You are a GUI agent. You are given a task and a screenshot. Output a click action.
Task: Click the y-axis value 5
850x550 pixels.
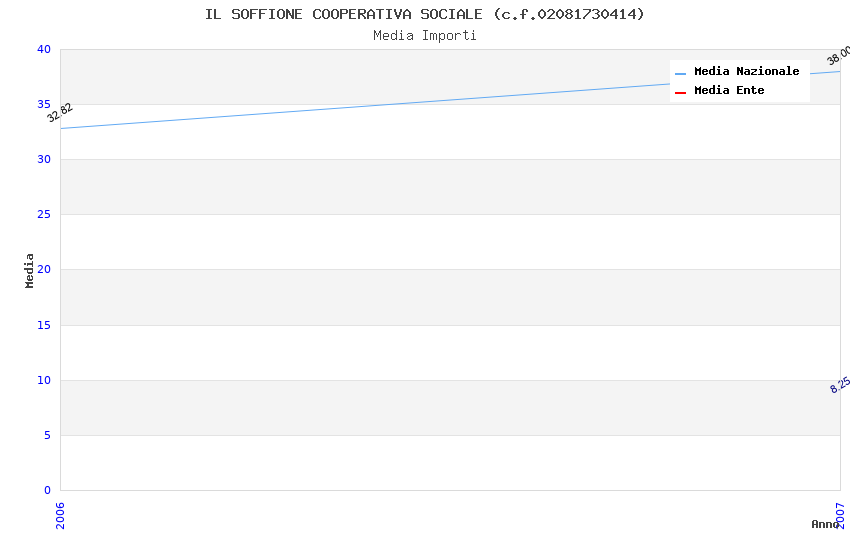(48, 436)
